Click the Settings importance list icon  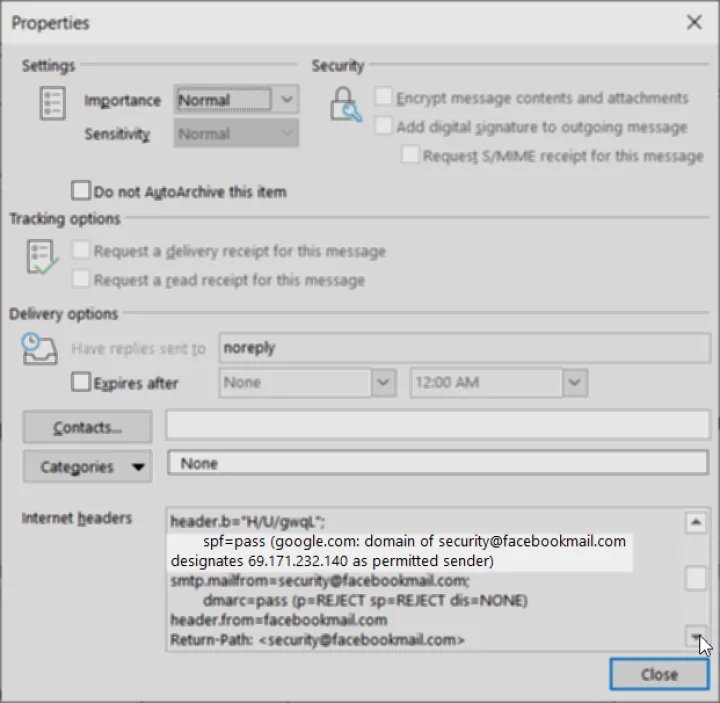(52, 104)
